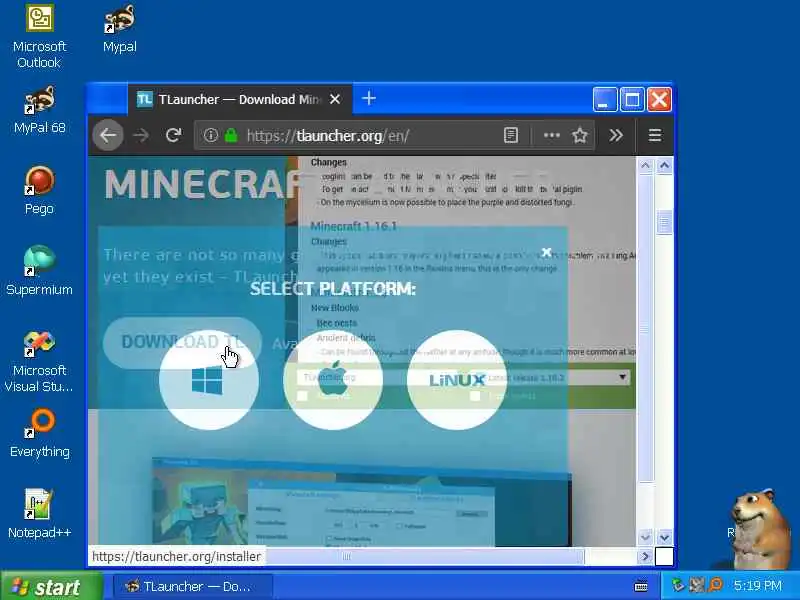Go back with the browser back arrow

point(108,135)
